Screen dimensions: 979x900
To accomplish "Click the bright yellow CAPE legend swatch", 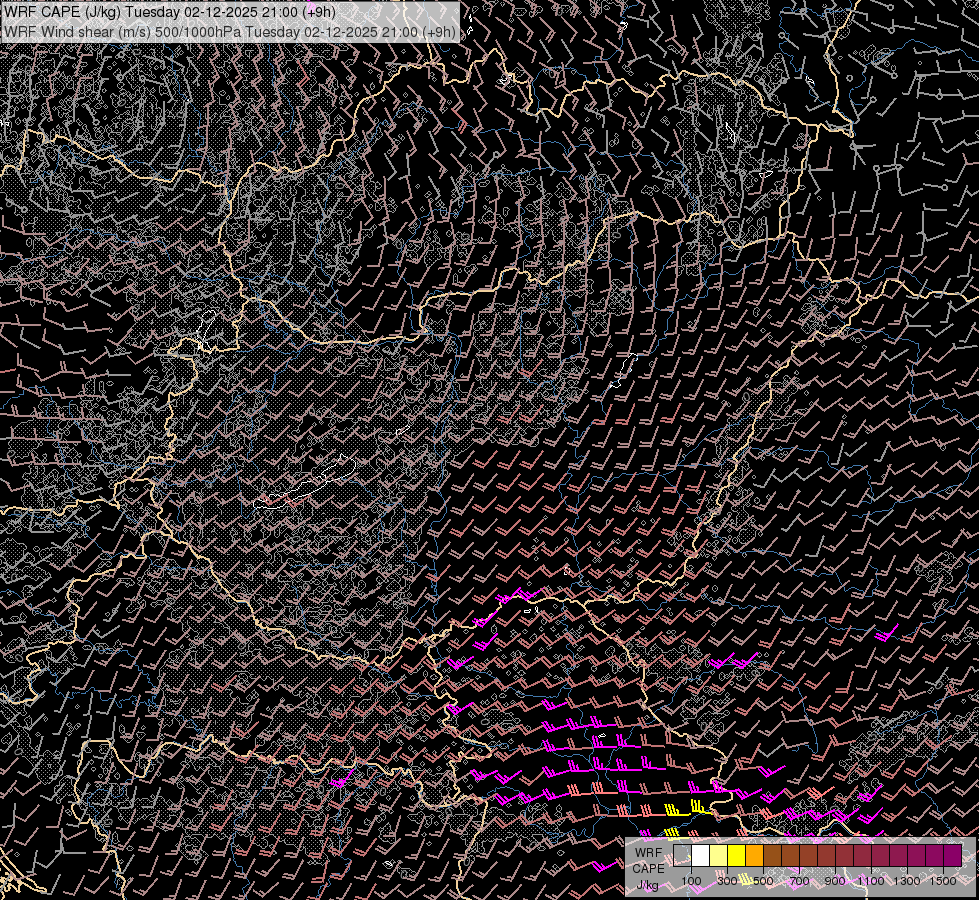I will coord(737,855).
